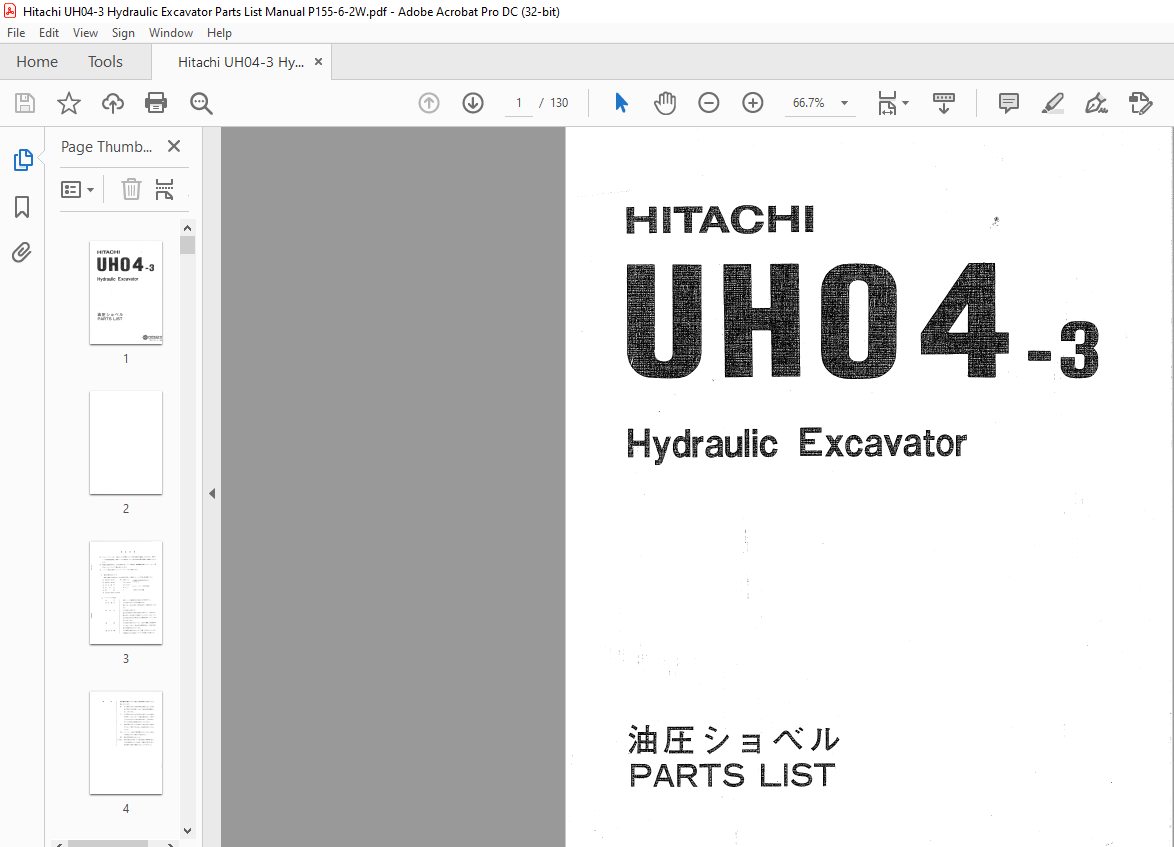Go to previous page arrow
The height and width of the screenshot is (847, 1174).
(429, 103)
